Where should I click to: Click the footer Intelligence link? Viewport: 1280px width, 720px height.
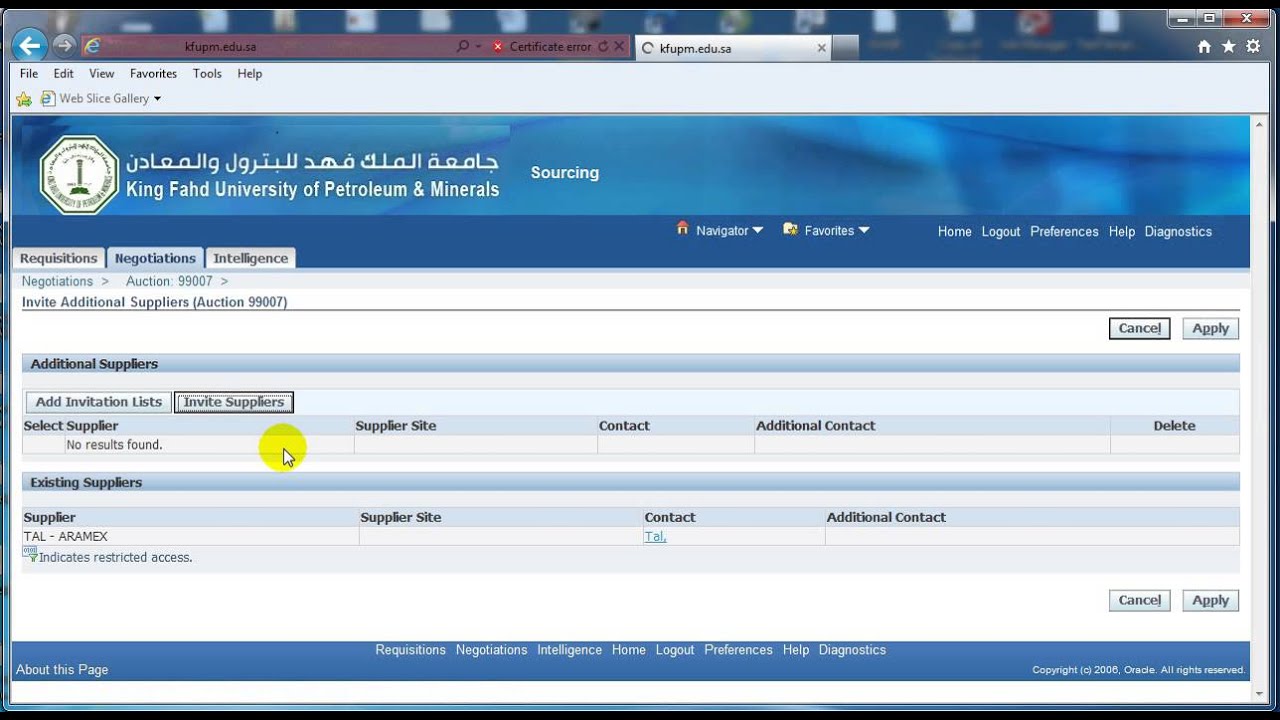(x=569, y=650)
